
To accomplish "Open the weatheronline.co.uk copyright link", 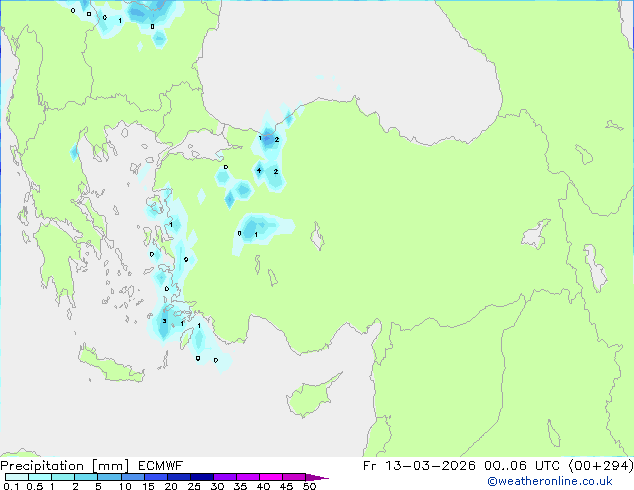I will pos(550,481).
